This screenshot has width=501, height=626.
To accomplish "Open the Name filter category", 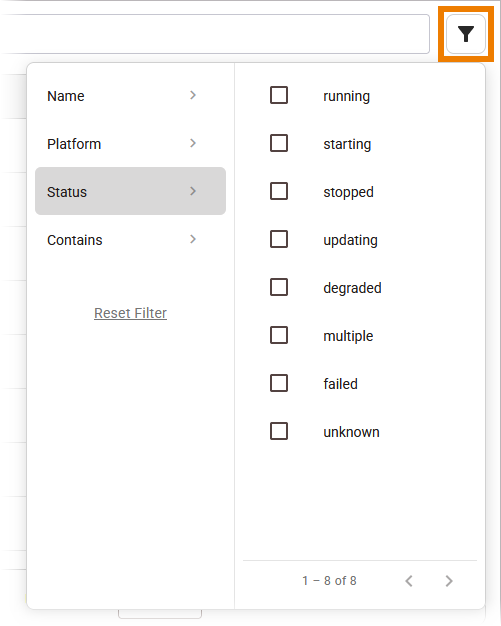I will pos(131,96).
